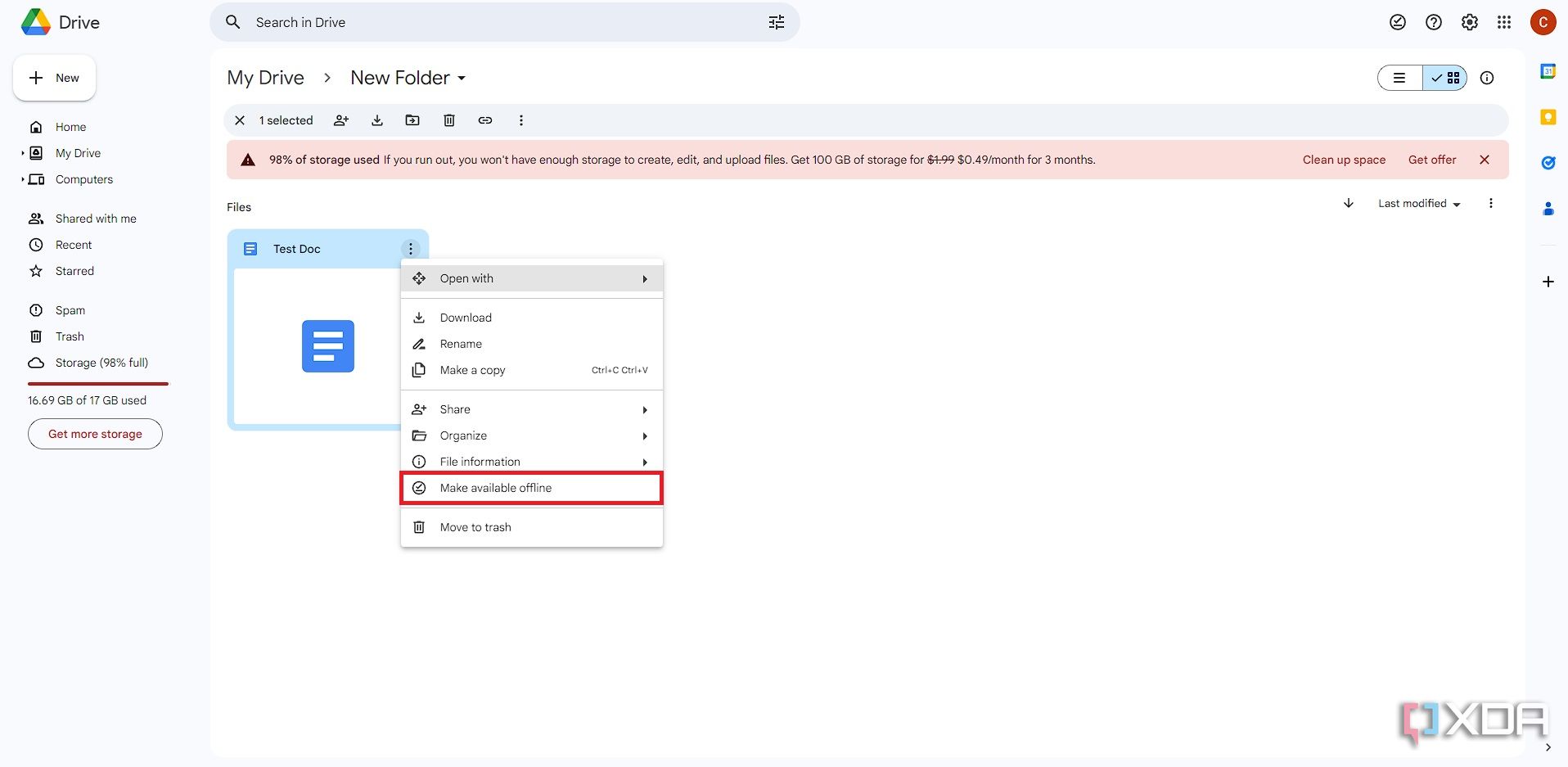The image size is (1568, 767).
Task: Open Shared with me
Action: click(94, 219)
